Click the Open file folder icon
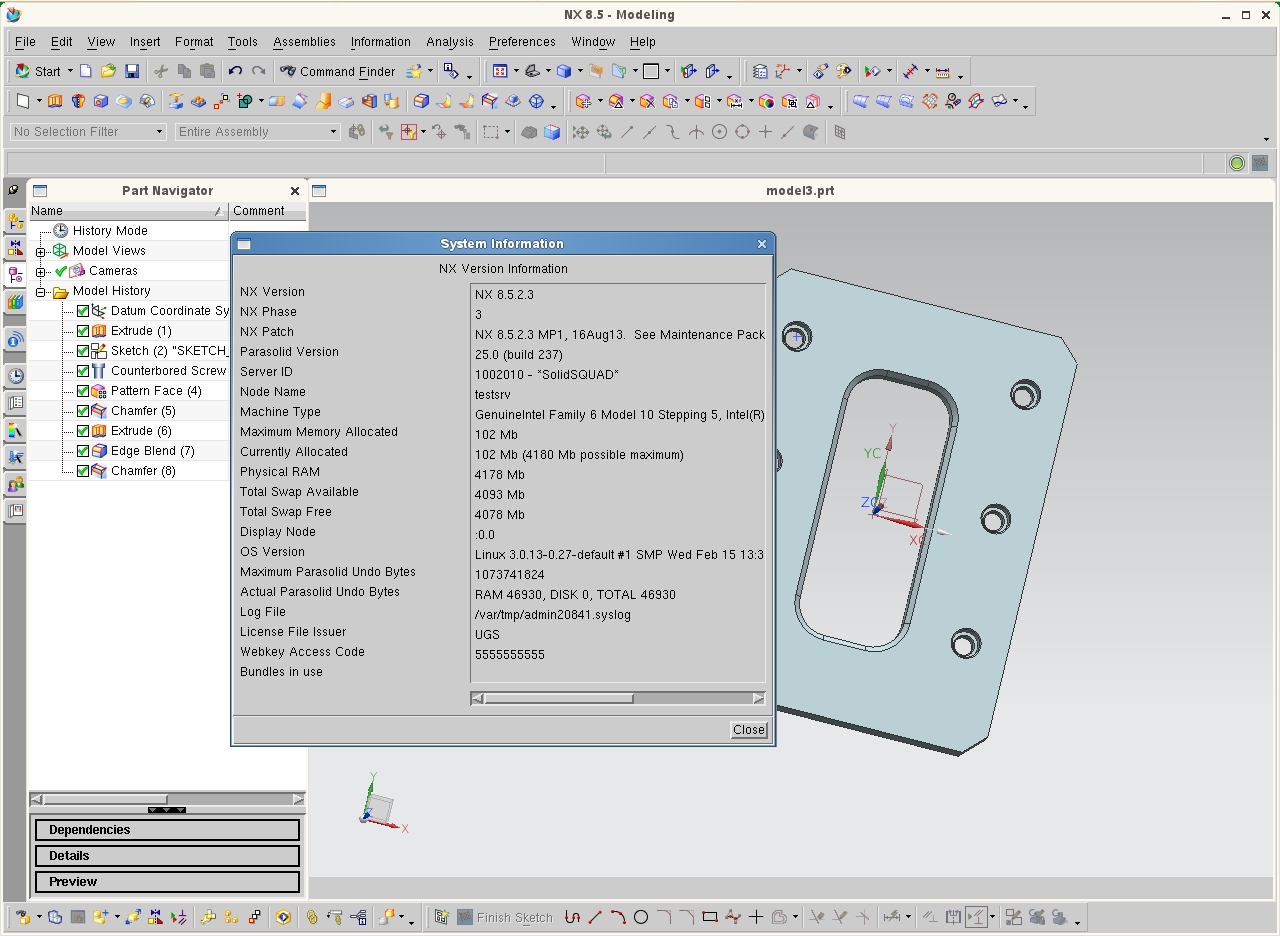Image resolution: width=1280 pixels, height=936 pixels. click(x=108, y=71)
